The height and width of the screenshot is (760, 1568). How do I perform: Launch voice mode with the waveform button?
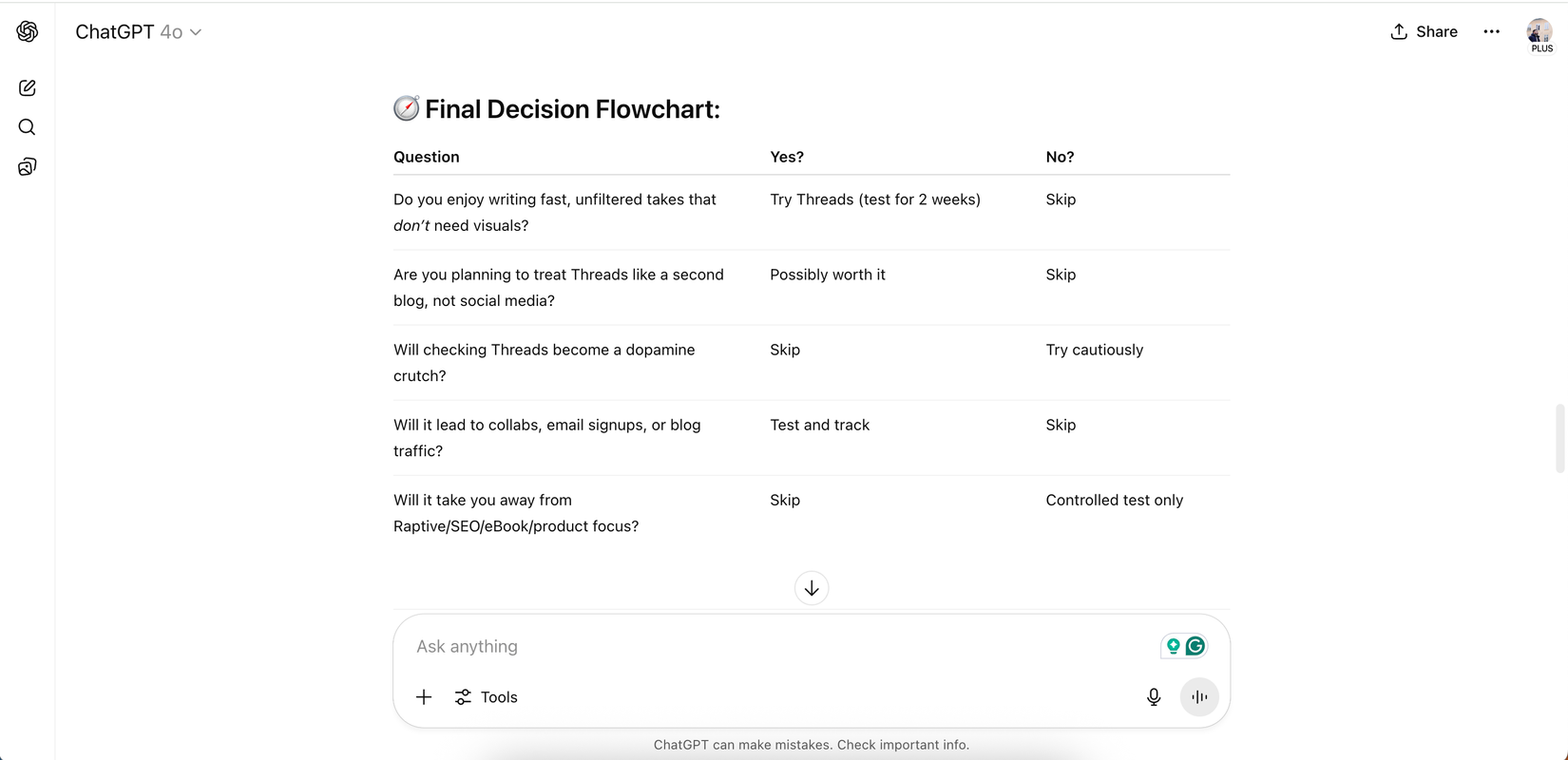(1199, 697)
